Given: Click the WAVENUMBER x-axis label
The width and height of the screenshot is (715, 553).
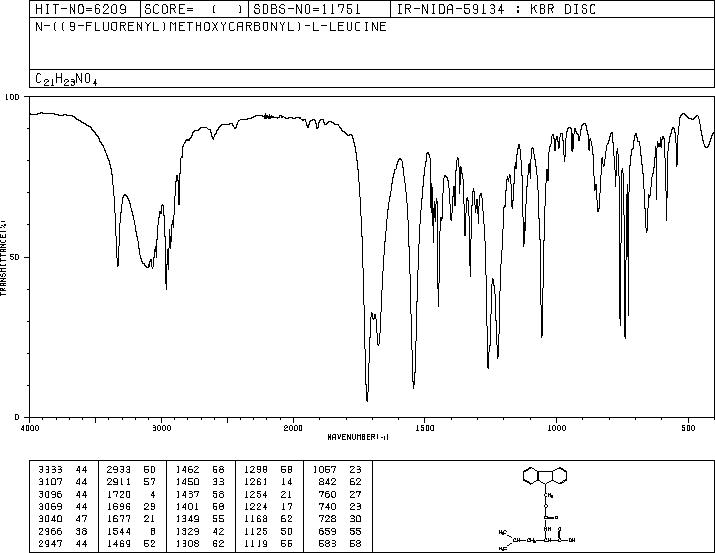Looking at the screenshot, I should (x=358, y=437).
